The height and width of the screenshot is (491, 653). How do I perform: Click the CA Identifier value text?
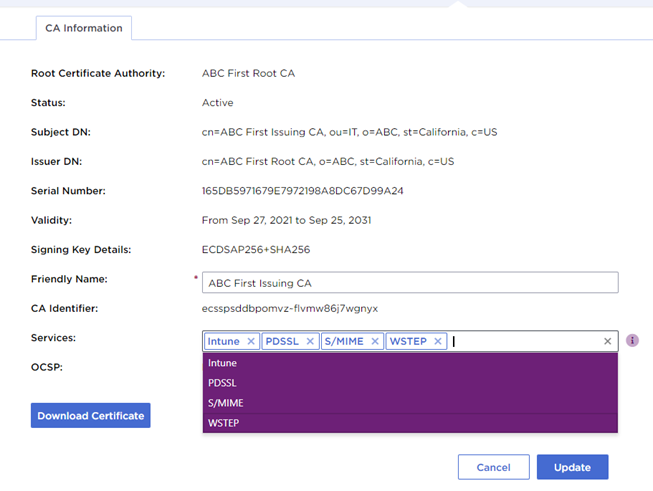(290, 309)
